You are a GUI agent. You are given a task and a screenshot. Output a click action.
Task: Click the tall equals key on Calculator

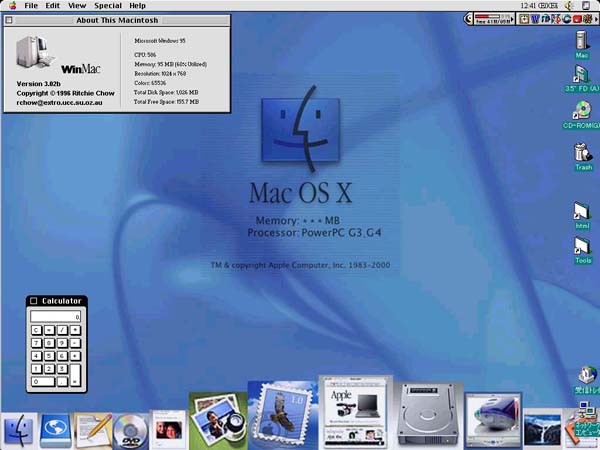click(75, 375)
